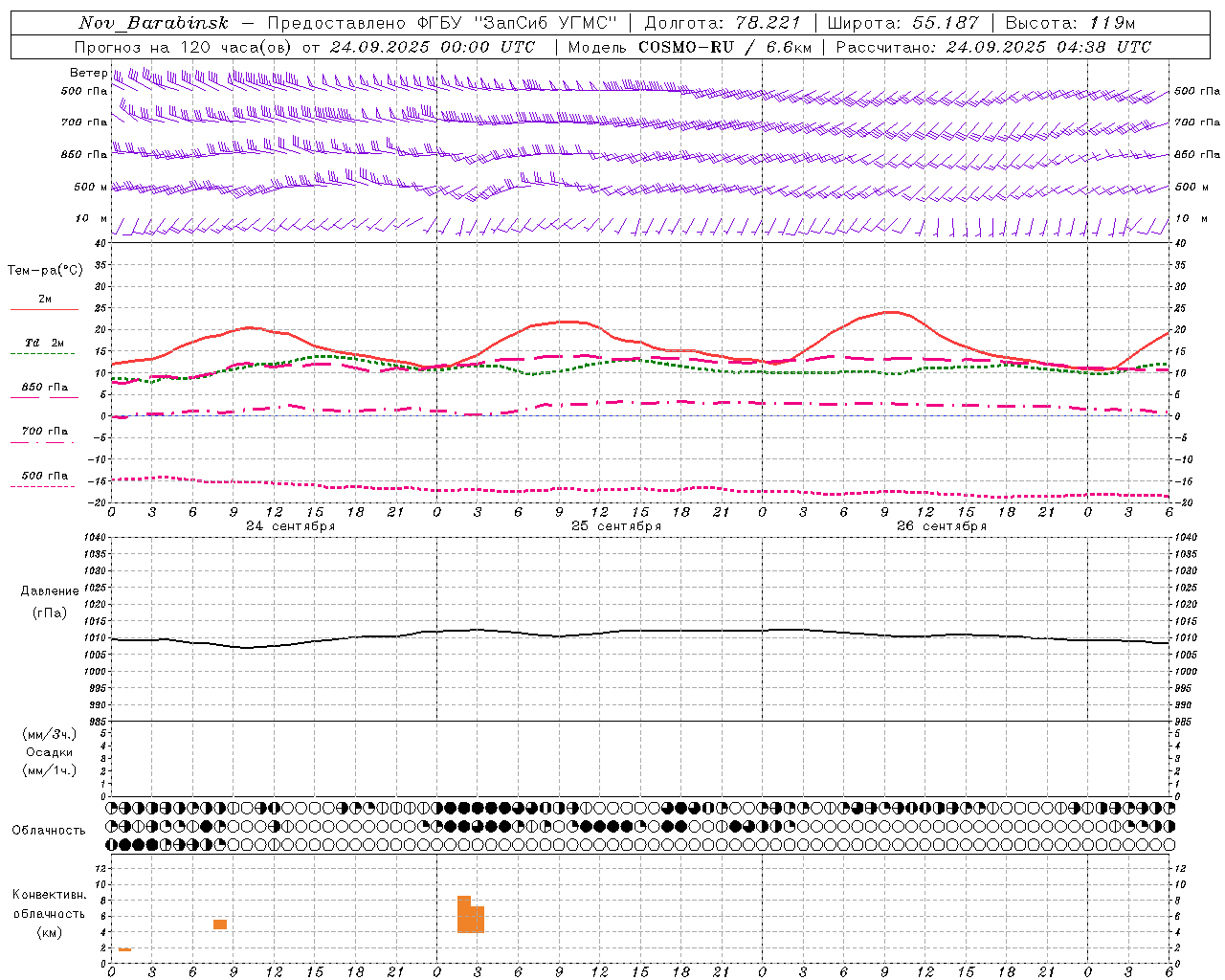This screenshot has width=1225, height=980.
Task: Click the red 2м line sample in the legend
Action: [44, 309]
